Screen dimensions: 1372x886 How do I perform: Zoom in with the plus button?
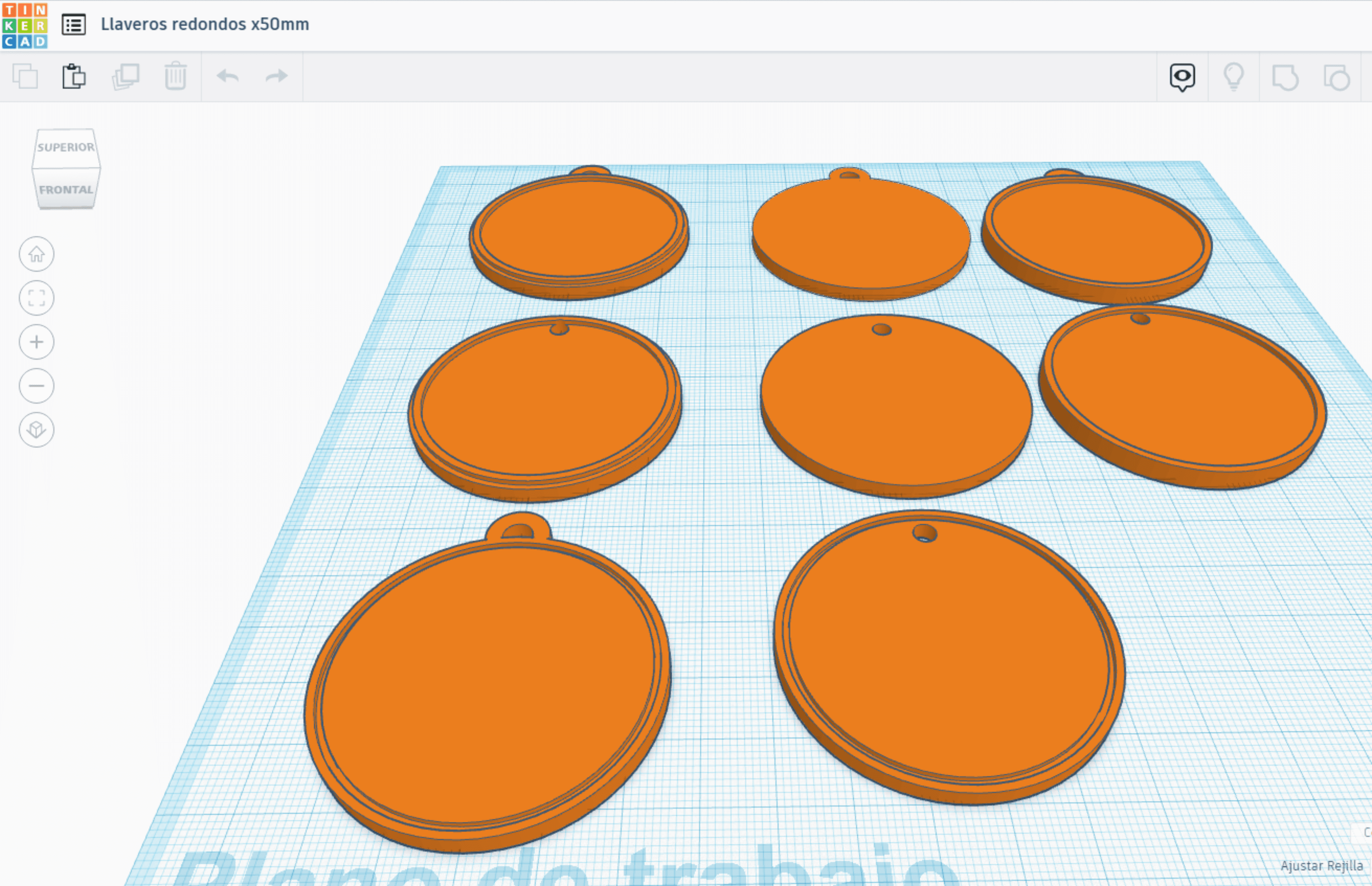37,342
